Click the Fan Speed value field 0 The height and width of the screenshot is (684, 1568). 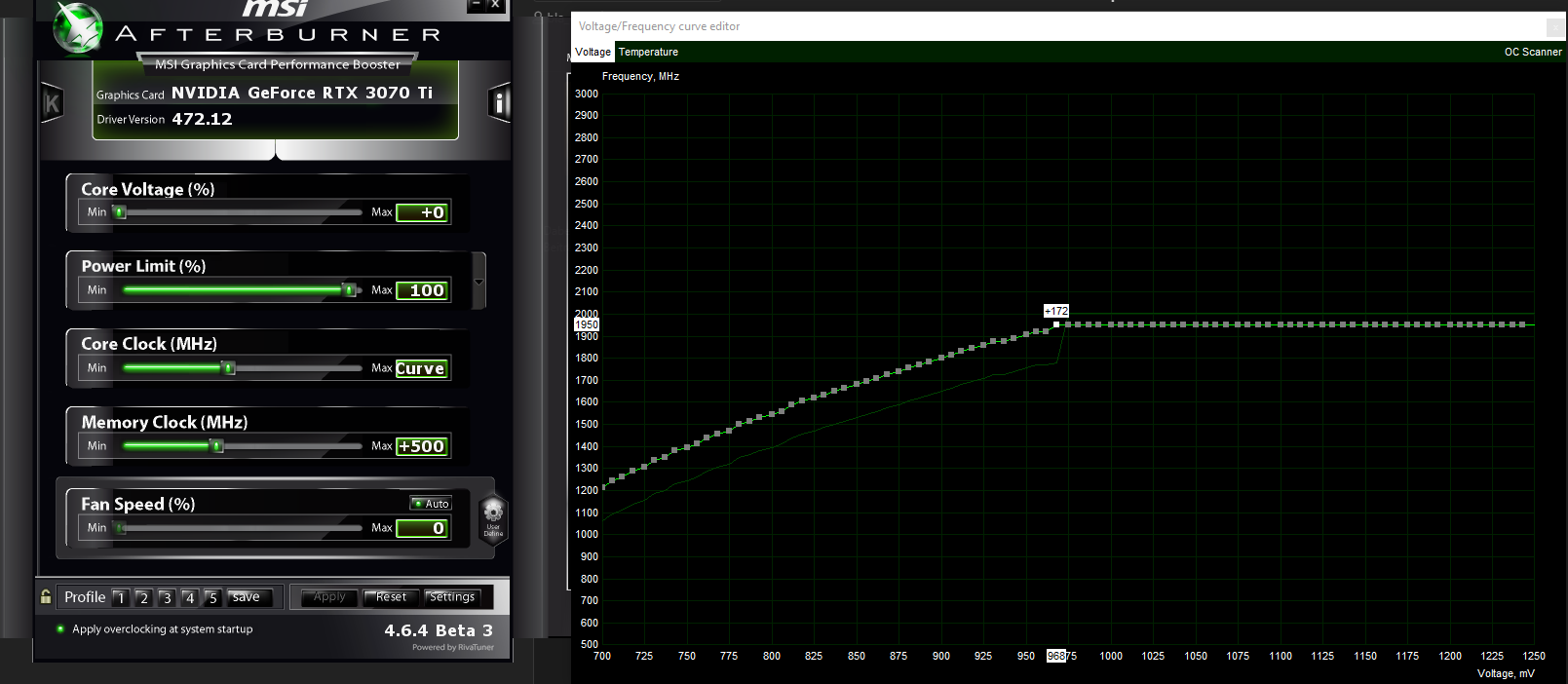(423, 528)
